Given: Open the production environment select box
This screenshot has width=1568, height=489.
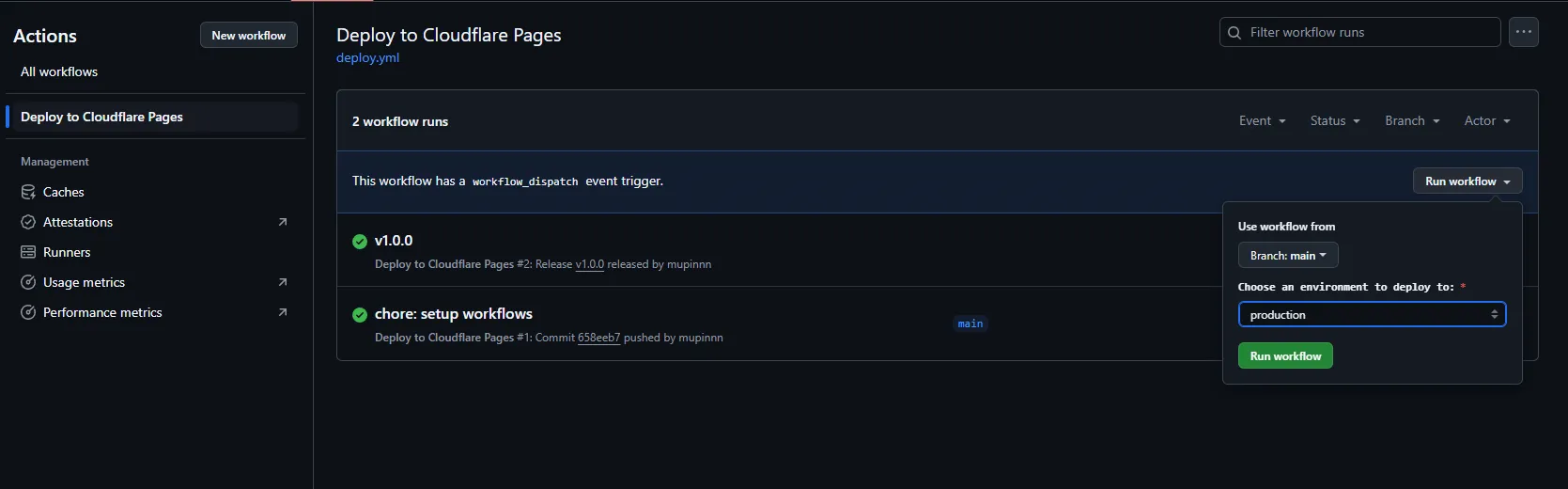Looking at the screenshot, I should point(1372,315).
